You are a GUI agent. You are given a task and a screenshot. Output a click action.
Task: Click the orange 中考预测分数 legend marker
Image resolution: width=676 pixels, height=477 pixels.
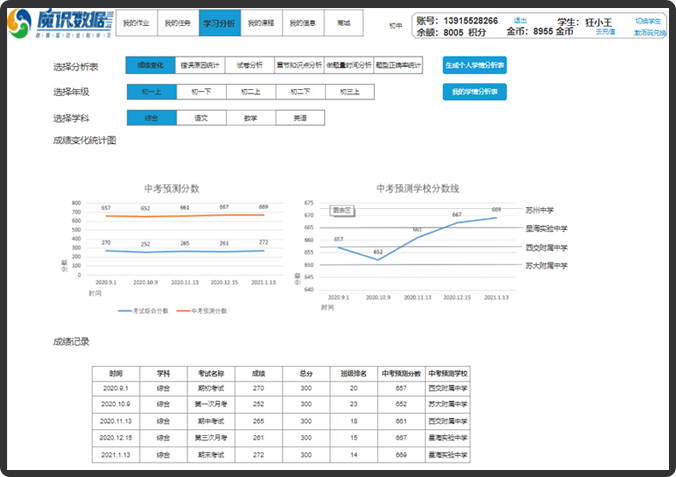pos(186,311)
